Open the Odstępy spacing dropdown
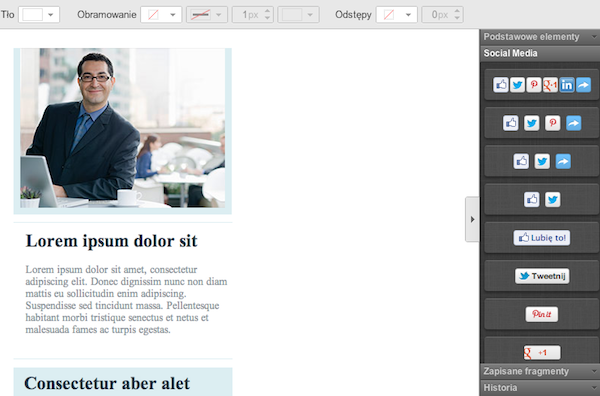This screenshot has height=396, width=600. pyautogui.click(x=396, y=15)
